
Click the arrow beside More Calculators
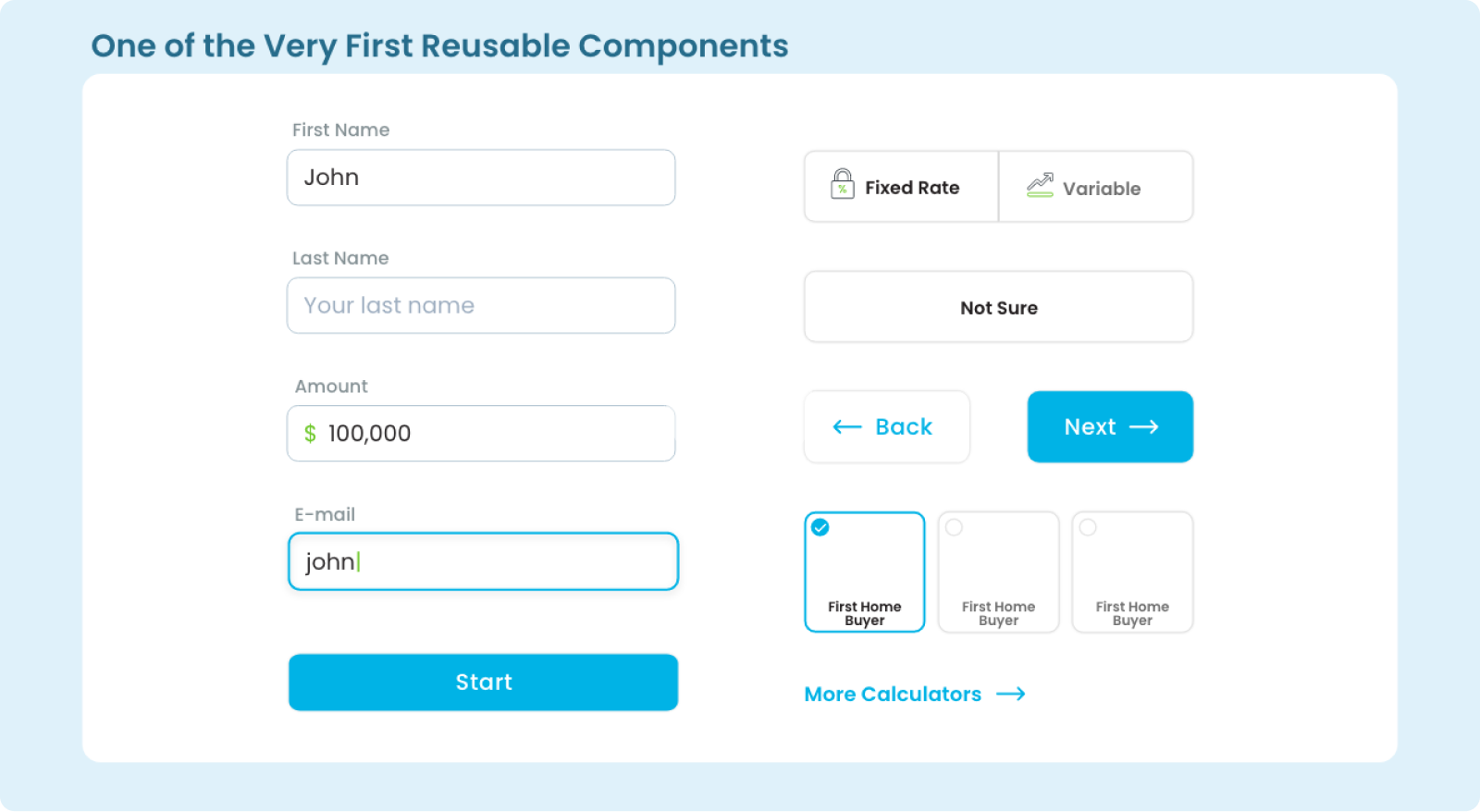pos(1011,694)
